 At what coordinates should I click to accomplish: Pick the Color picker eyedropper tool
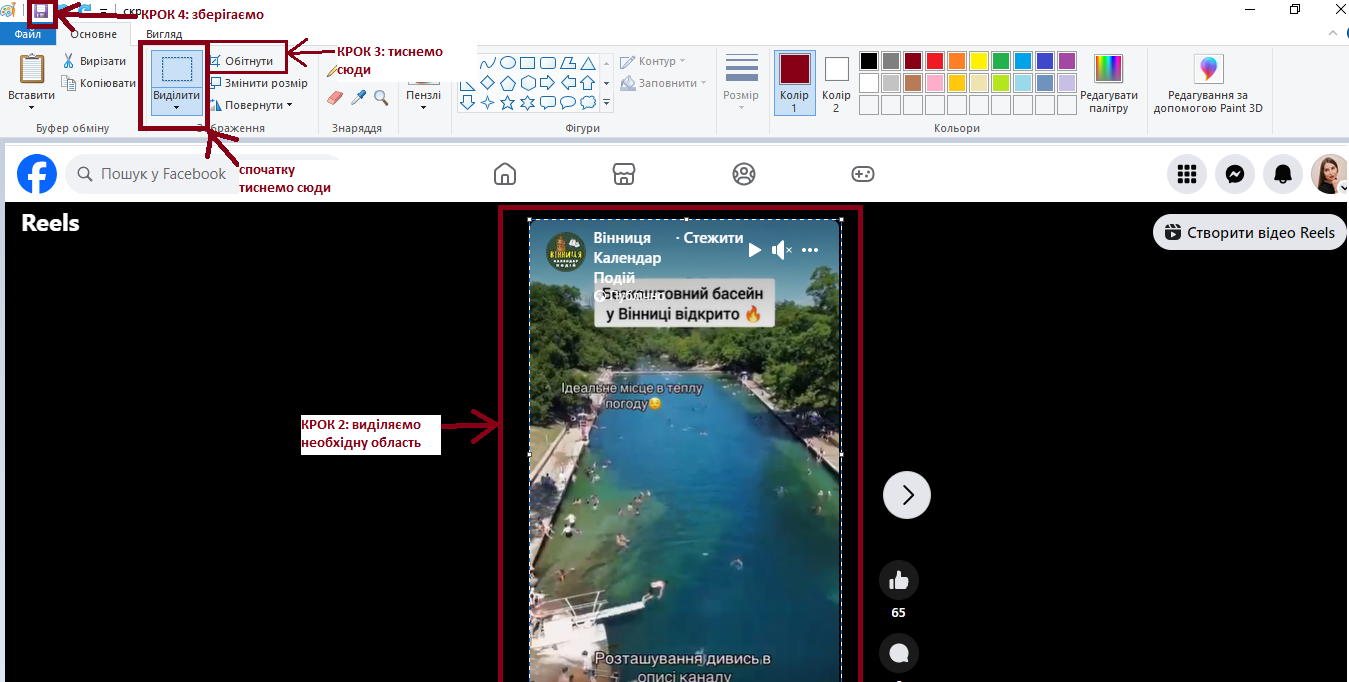[358, 97]
